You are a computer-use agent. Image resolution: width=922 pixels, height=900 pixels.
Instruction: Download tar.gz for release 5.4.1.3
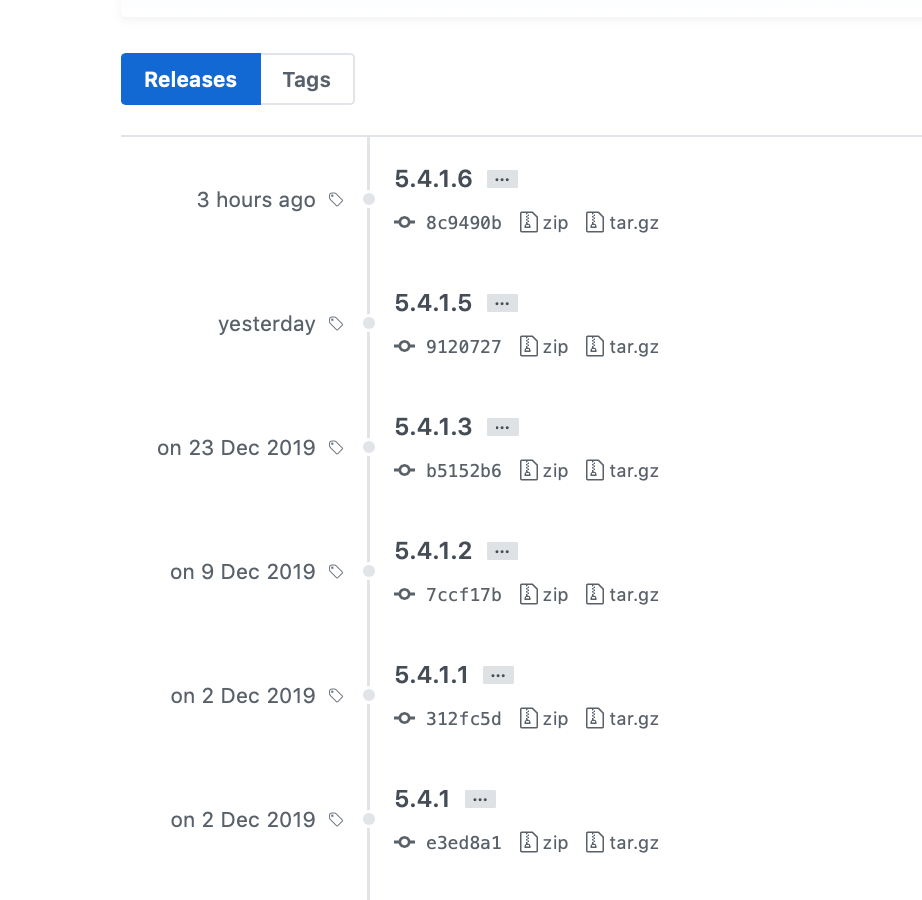622,471
